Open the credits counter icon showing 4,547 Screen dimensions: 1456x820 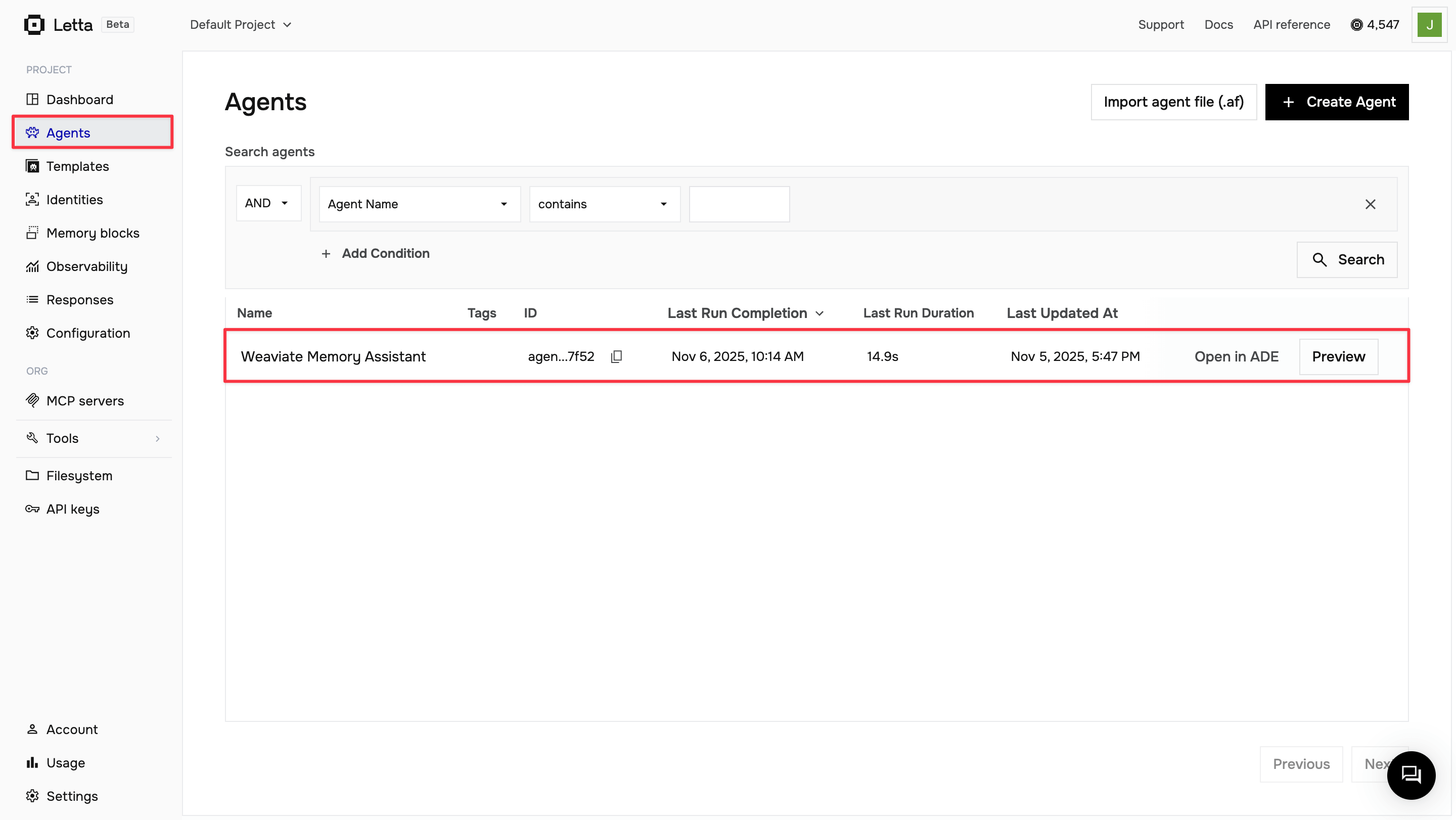click(1375, 24)
